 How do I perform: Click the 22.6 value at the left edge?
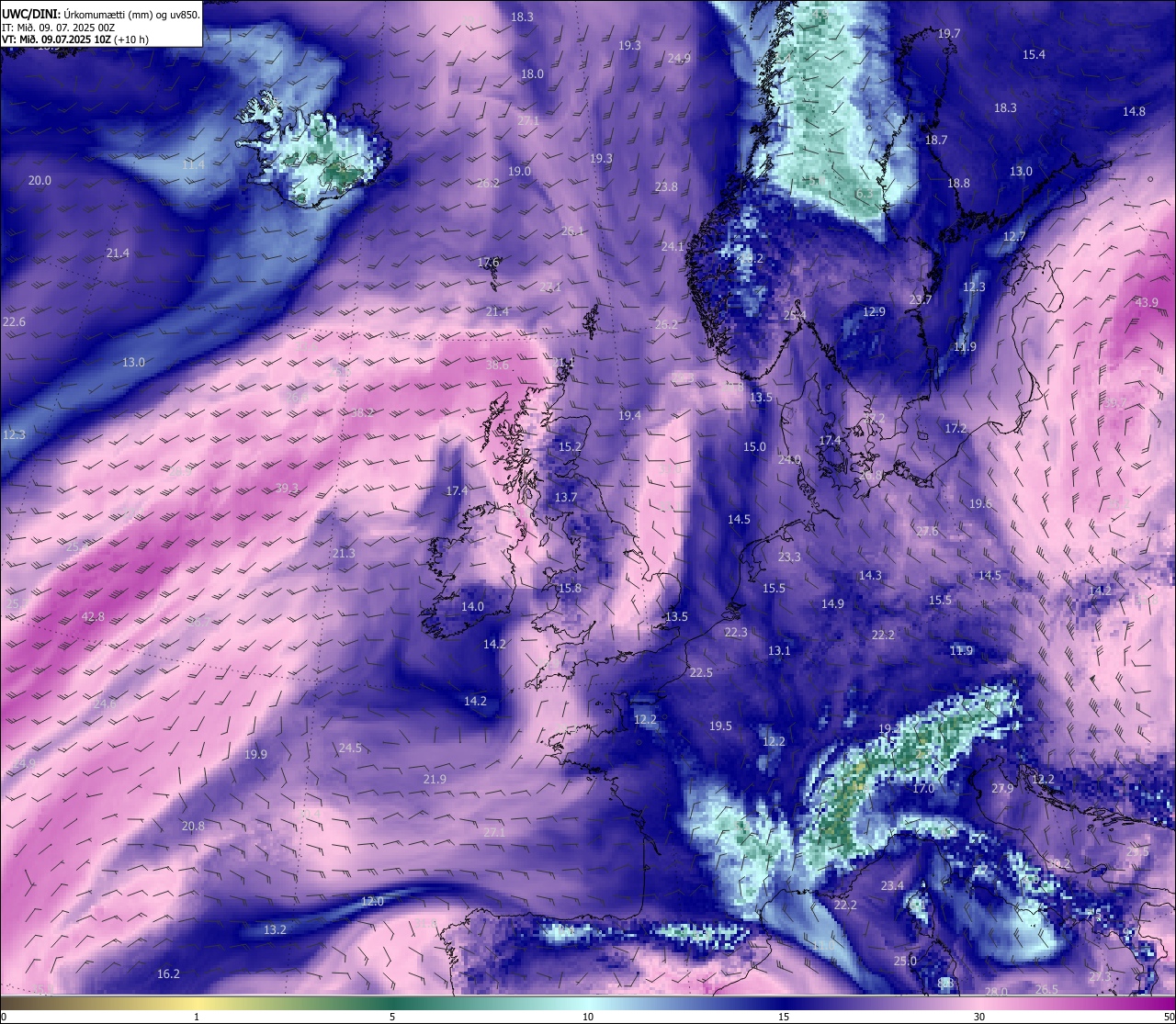(x=14, y=321)
